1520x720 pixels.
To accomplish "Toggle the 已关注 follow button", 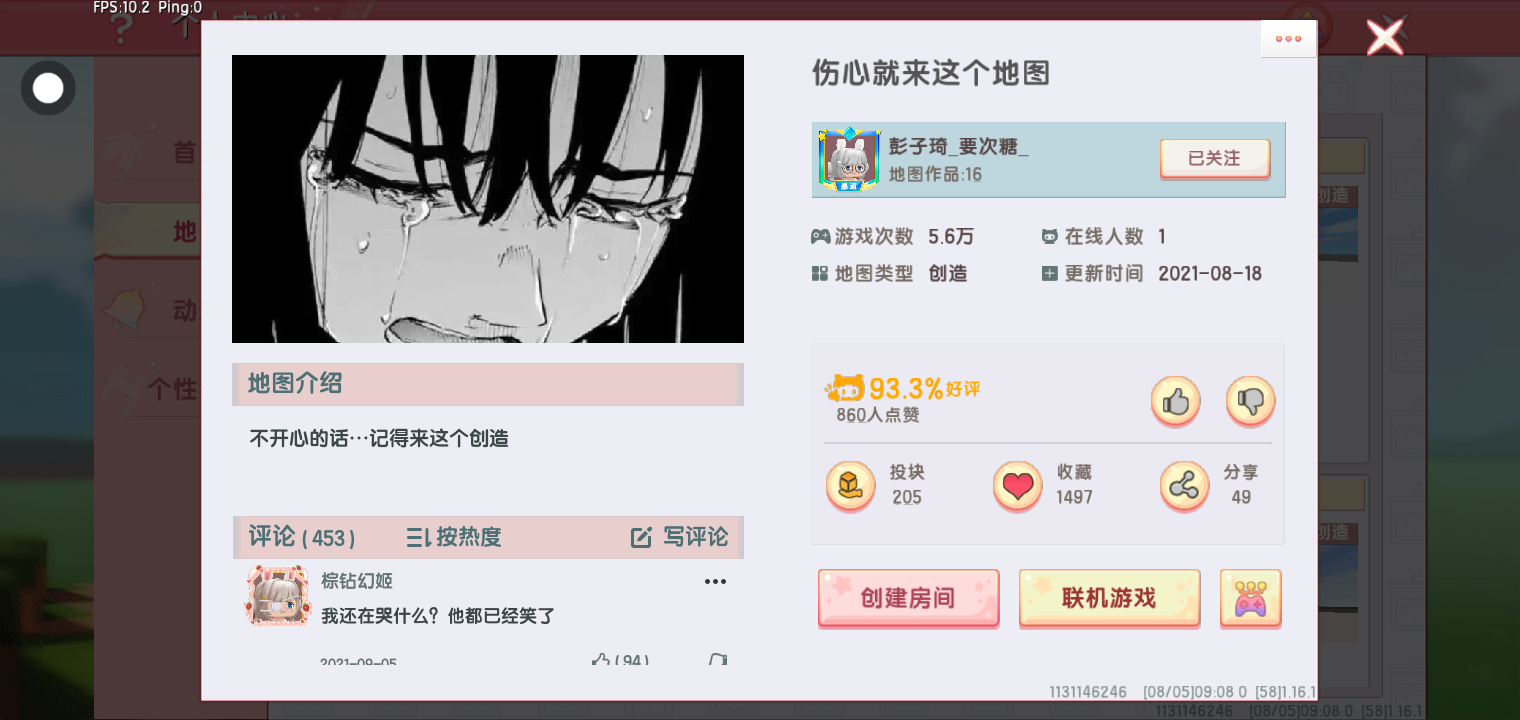I will pos(1215,158).
